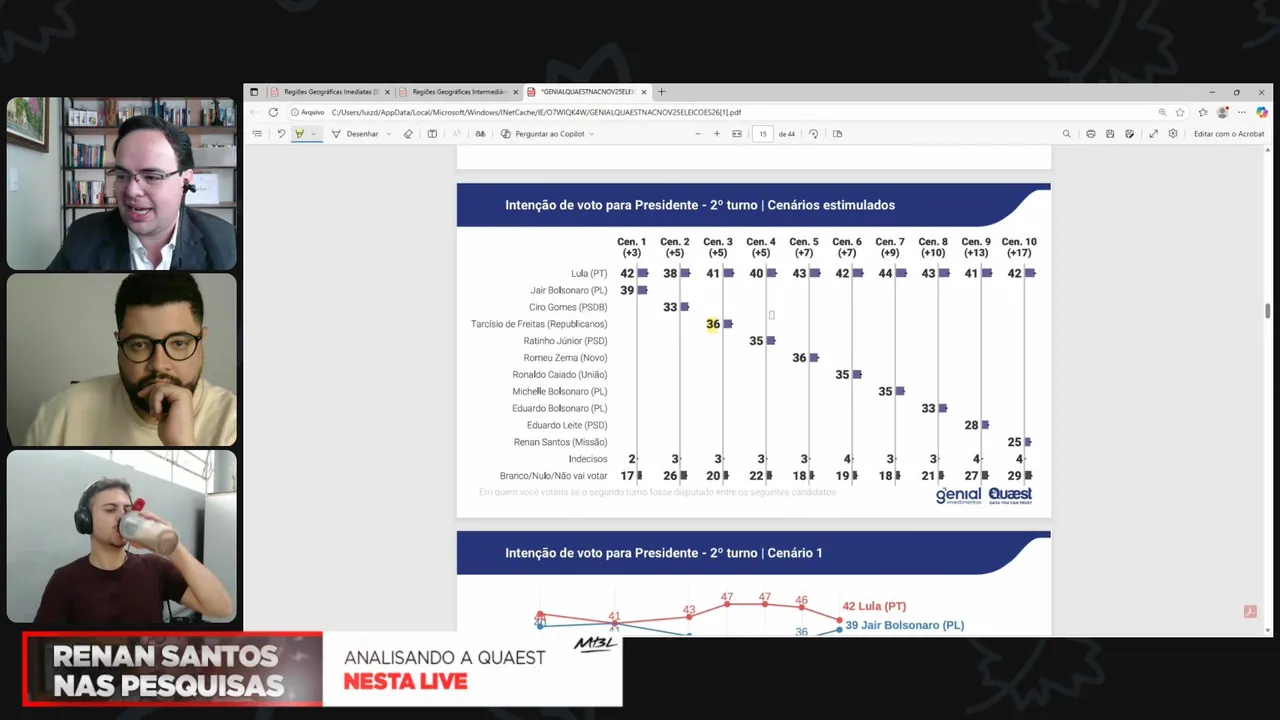Screen dimensions: 1280x720
Task: Activate the Add text tool icon
Action: point(432,134)
